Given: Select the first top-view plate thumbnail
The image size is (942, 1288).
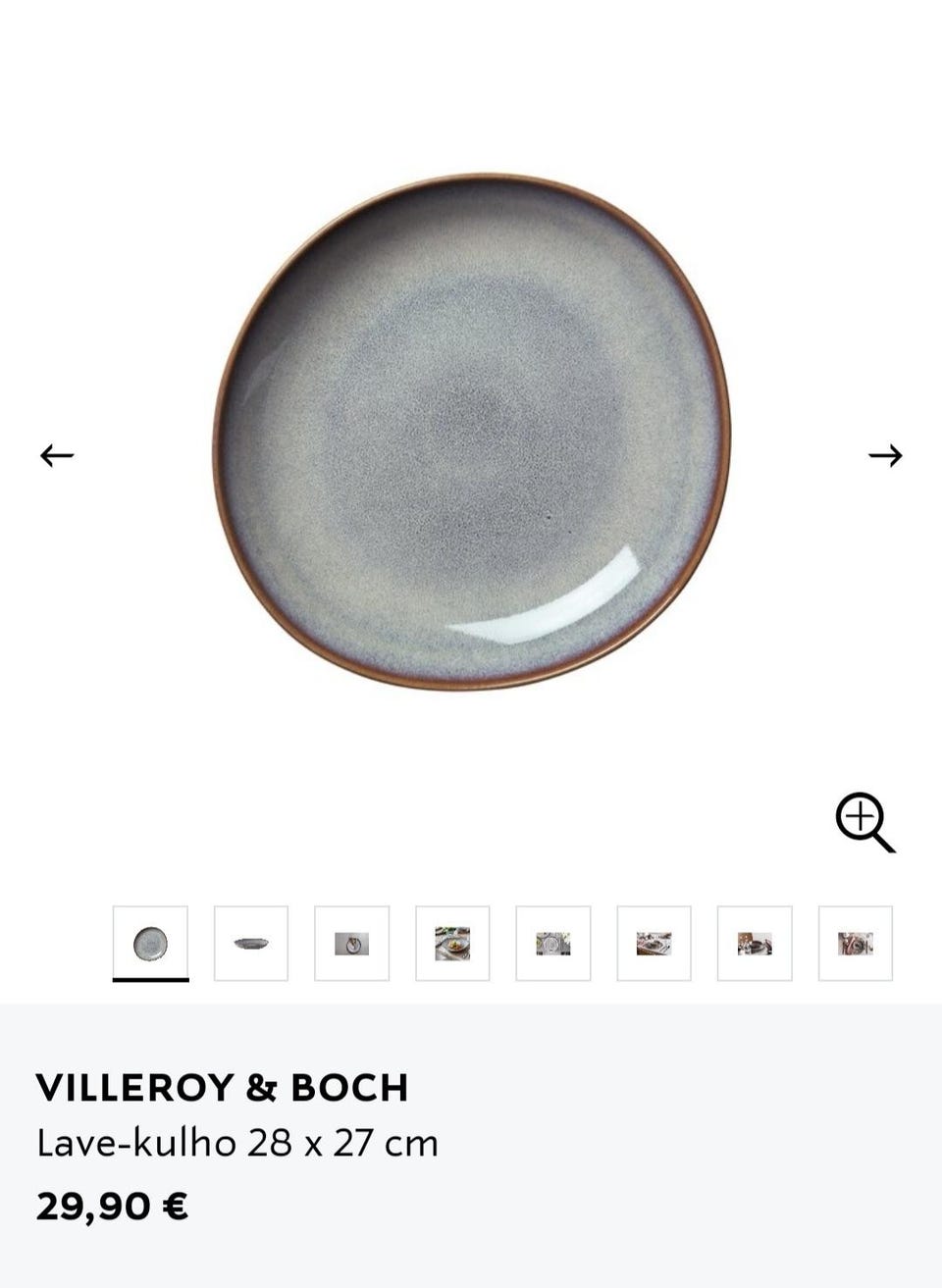Looking at the screenshot, I should 150,943.
